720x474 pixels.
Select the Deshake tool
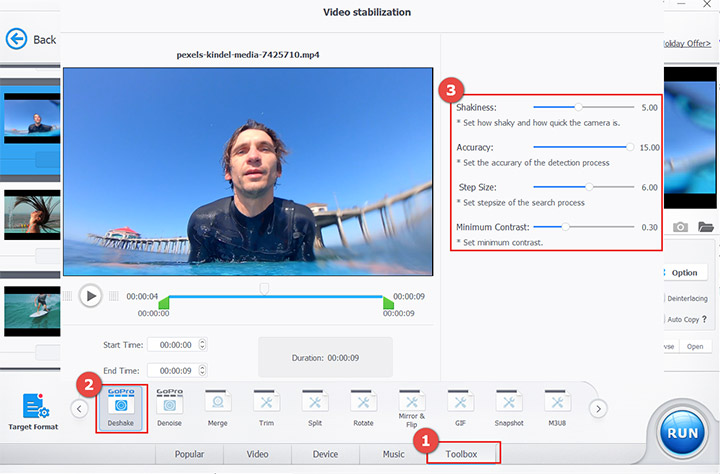click(121, 408)
